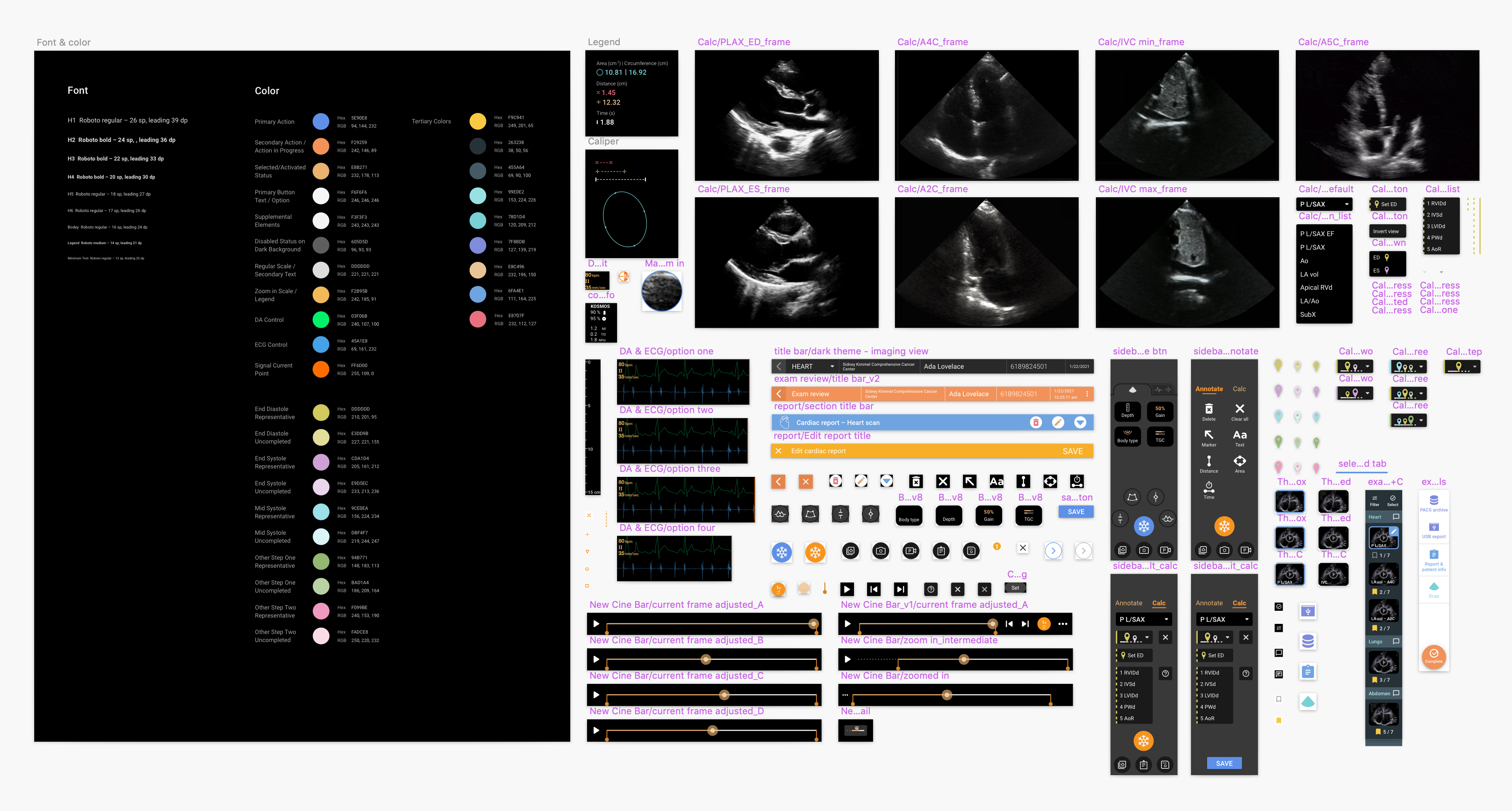Screen dimensions: 1512x811
Task: Open the green-bordered three-pin dropdown
Action: point(1409,420)
